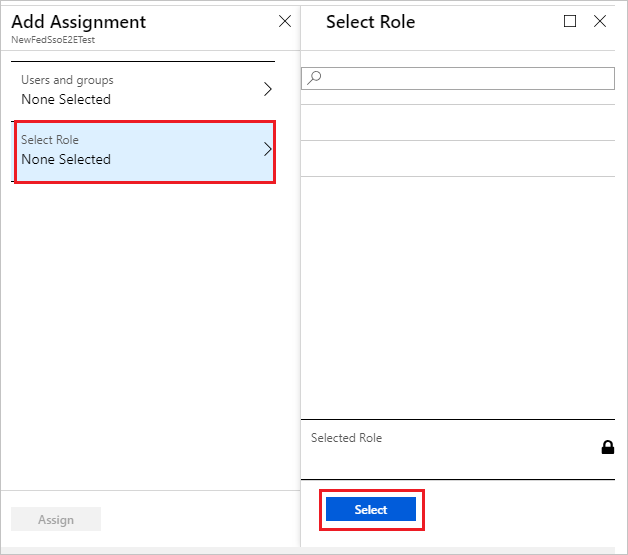The width and height of the screenshot is (628, 555).
Task: Click the 'Select Role' label in highlighted row
Action: click(x=50, y=140)
